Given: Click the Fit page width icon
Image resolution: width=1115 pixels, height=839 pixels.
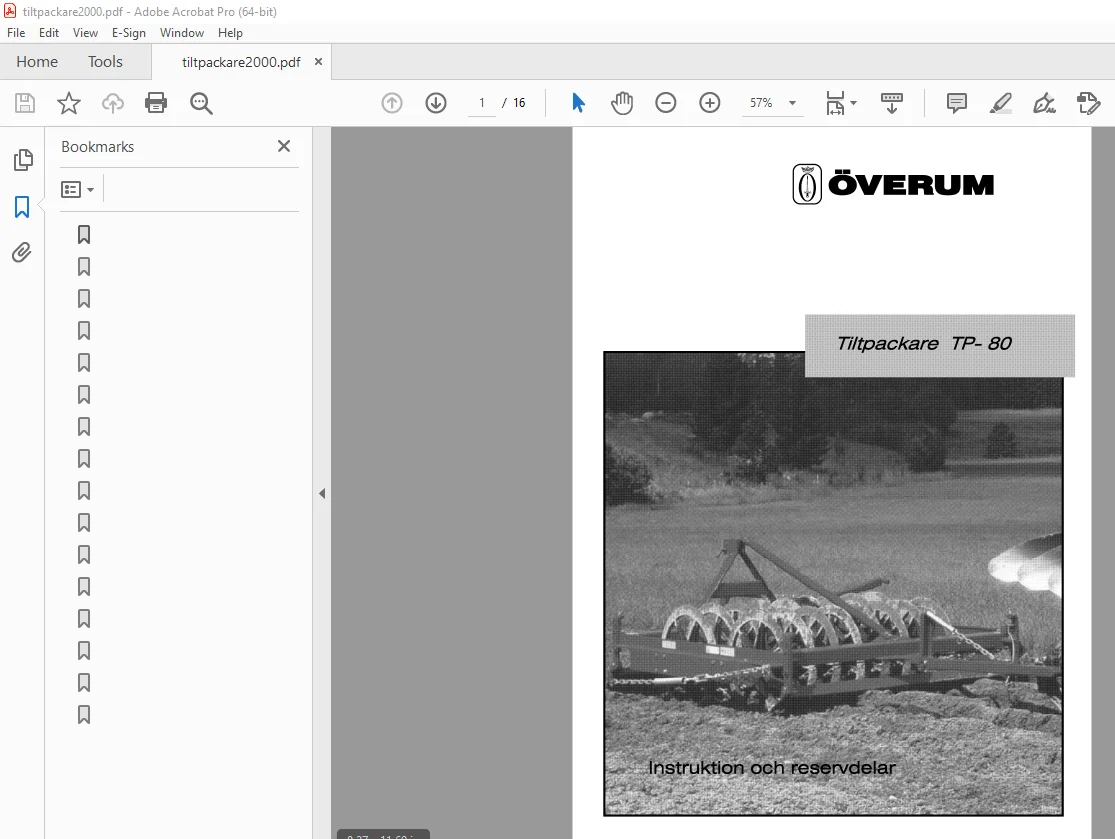Looking at the screenshot, I should pos(836,103).
